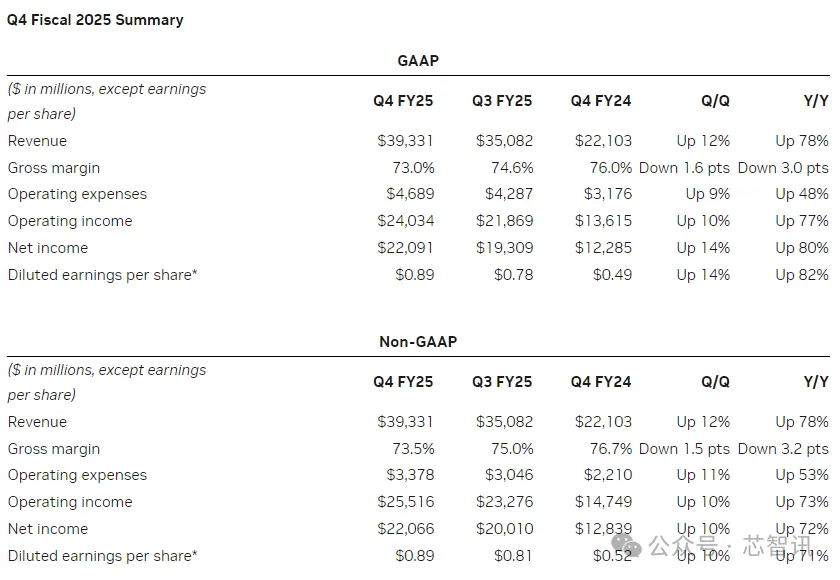Select GAAP gross margin 73.0% value

click(413, 168)
